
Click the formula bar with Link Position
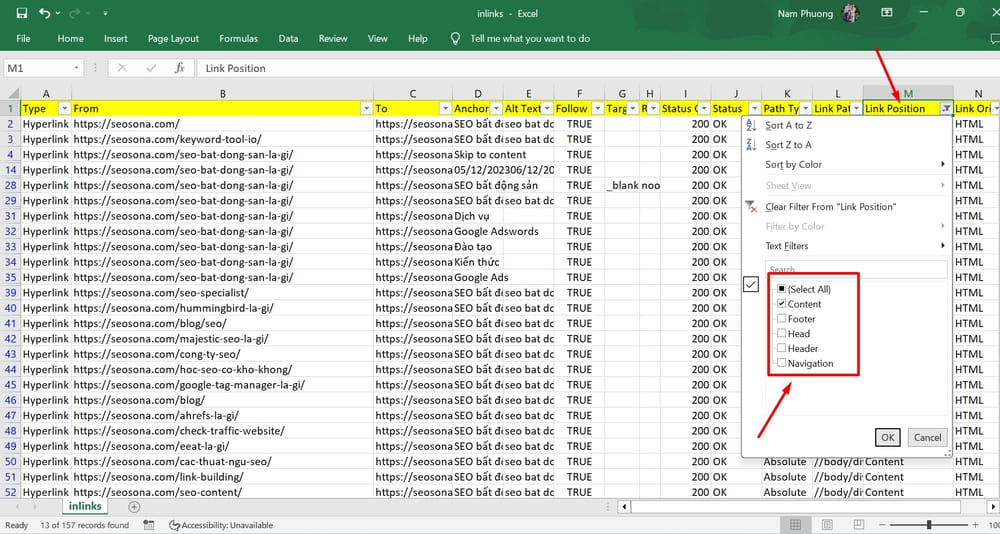[598, 68]
